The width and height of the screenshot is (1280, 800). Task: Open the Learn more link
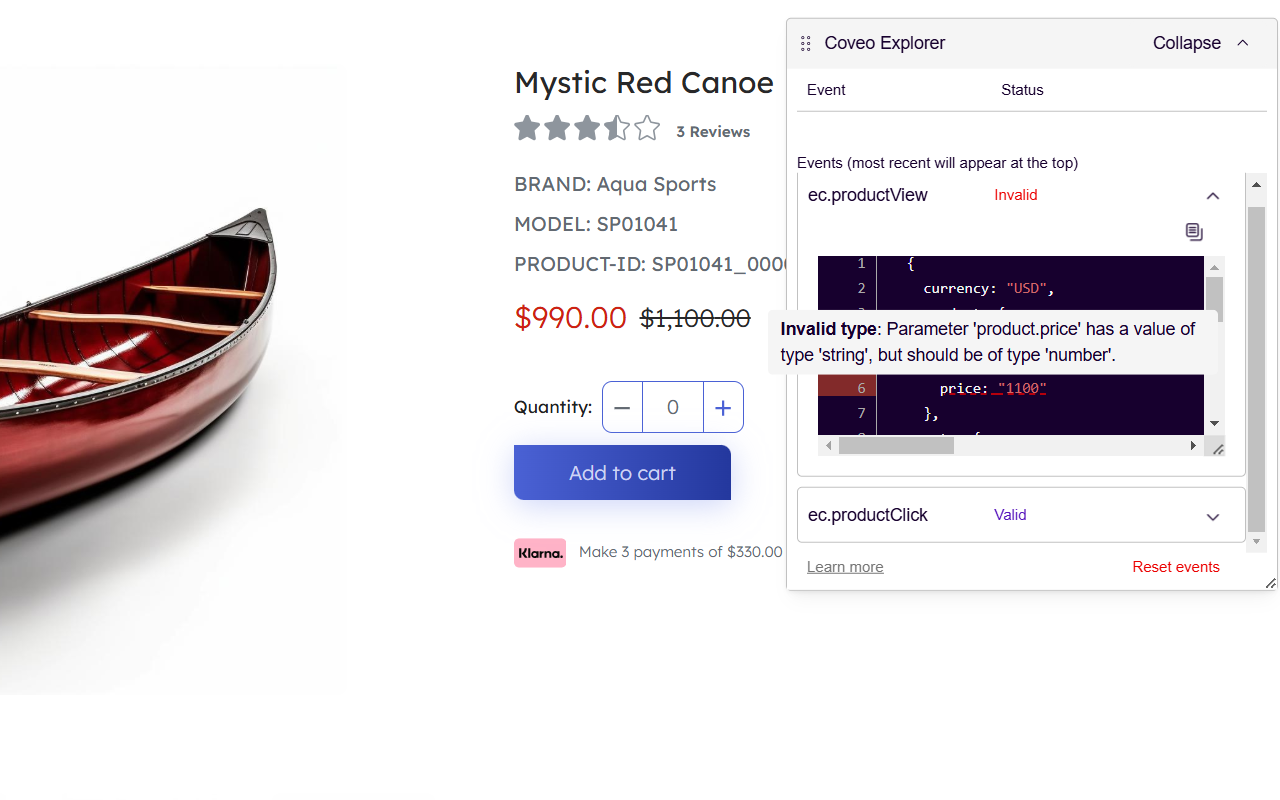[845, 567]
